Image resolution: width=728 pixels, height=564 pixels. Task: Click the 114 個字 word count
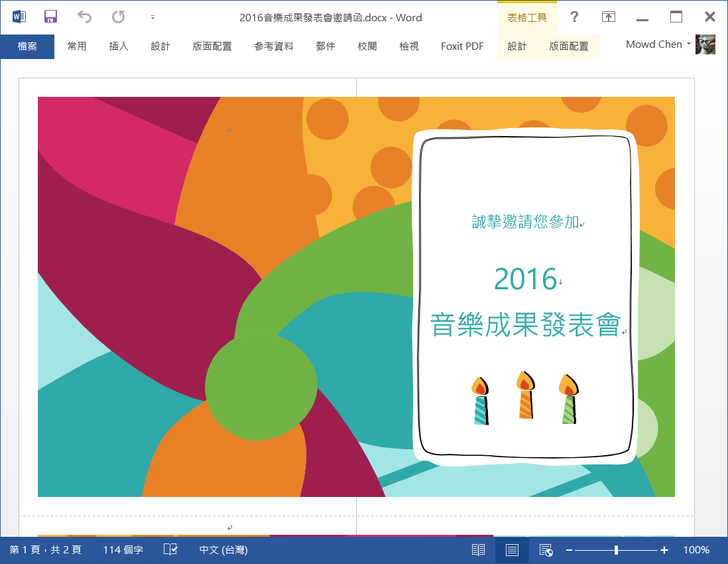click(x=123, y=550)
